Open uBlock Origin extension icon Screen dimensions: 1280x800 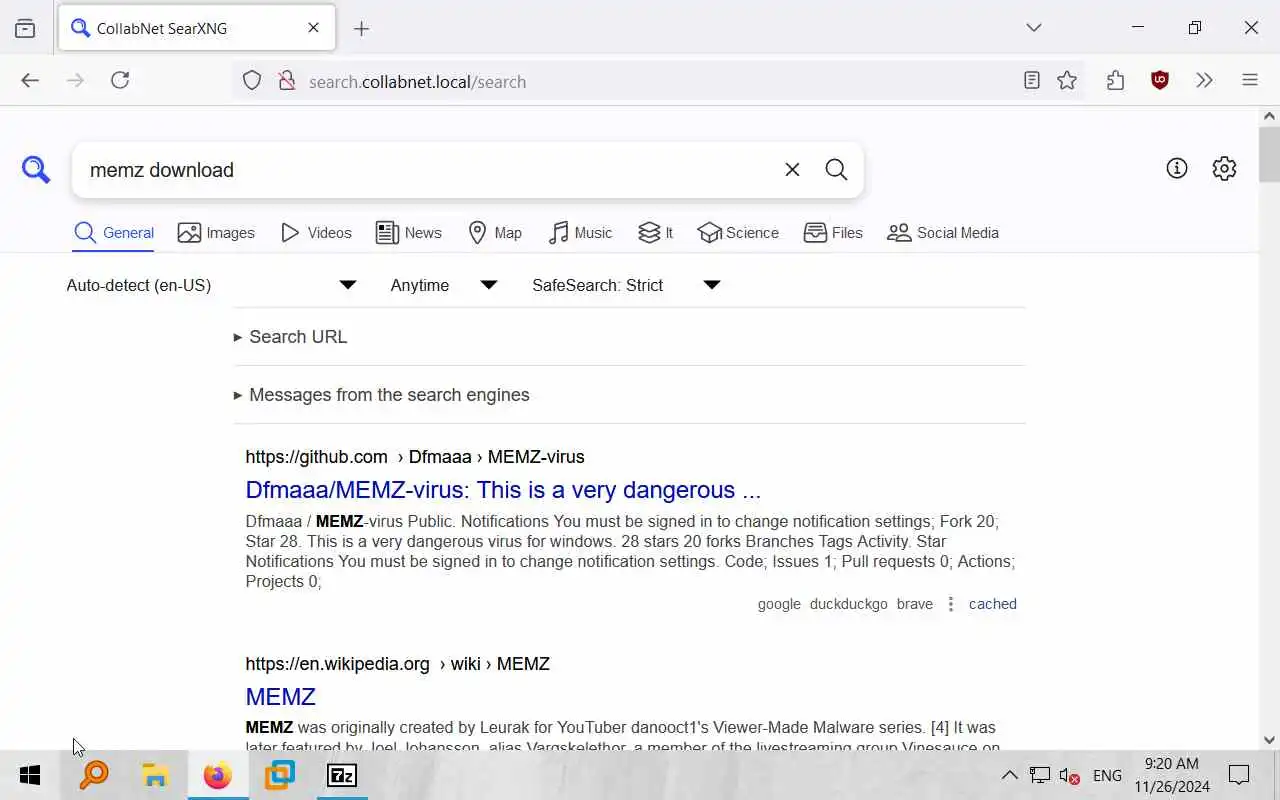click(x=1160, y=81)
